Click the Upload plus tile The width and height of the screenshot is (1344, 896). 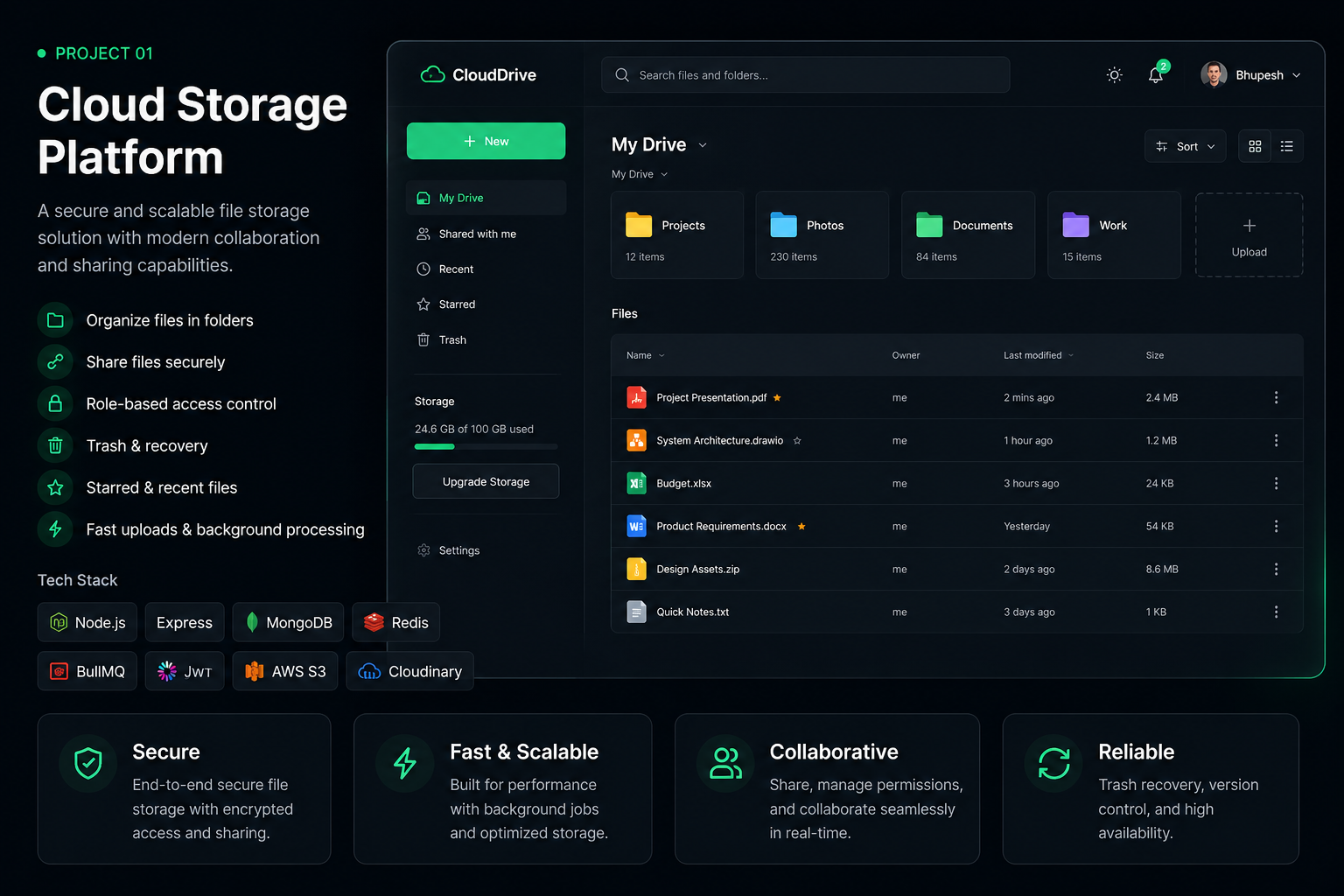pos(1249,235)
